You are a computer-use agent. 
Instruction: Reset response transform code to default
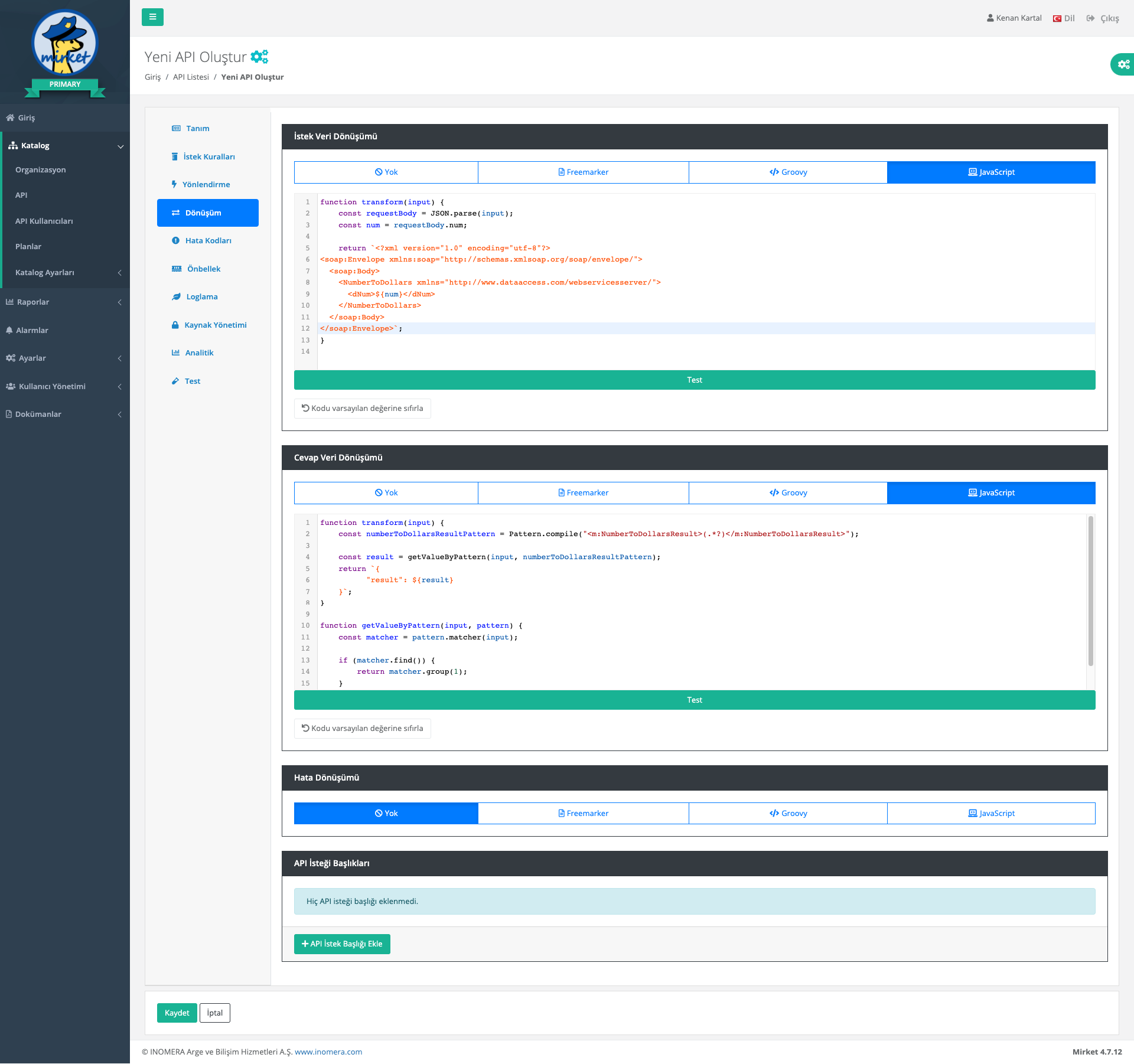pos(363,728)
